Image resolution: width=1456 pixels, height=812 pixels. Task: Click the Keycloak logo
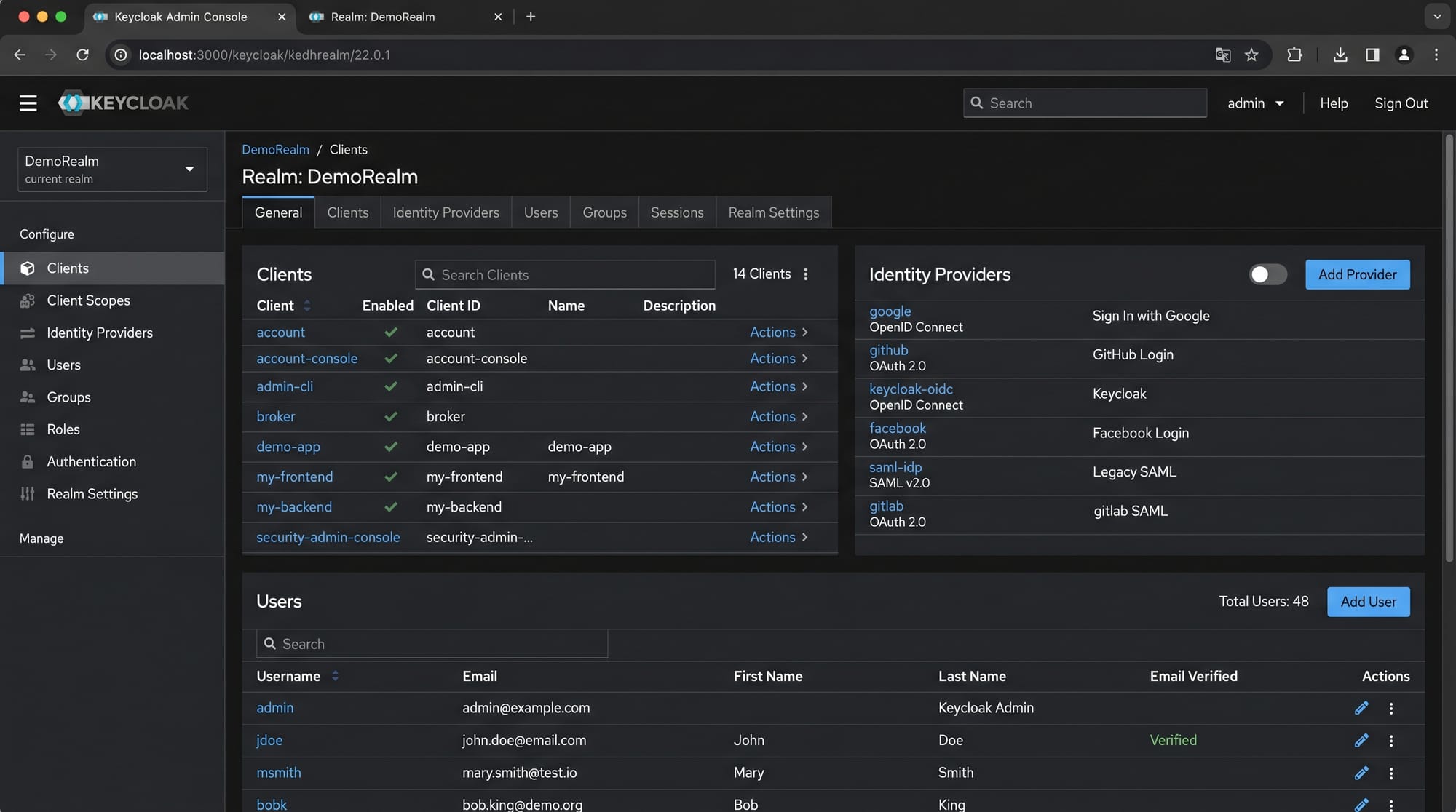(123, 103)
